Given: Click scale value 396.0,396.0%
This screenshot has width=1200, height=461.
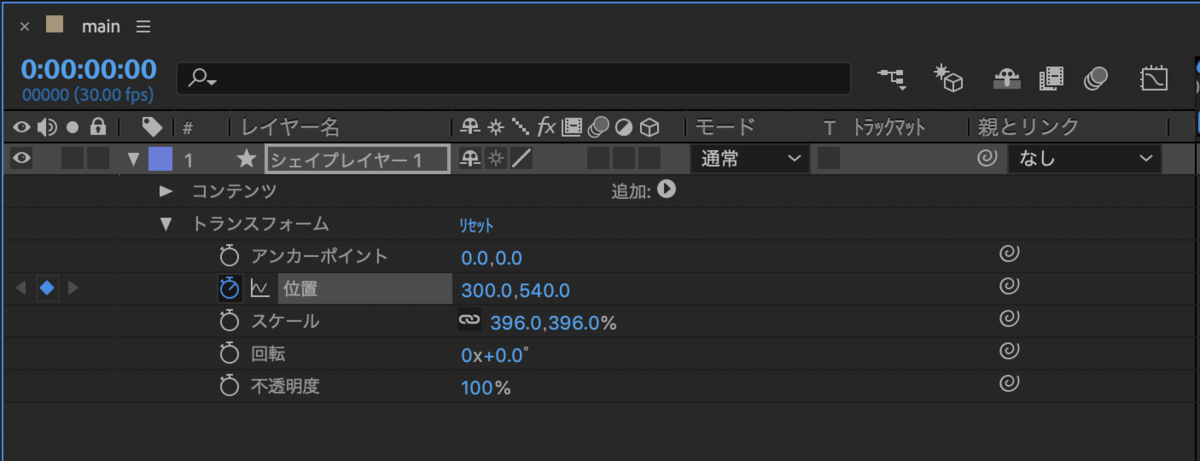Looking at the screenshot, I should click(x=553, y=322).
